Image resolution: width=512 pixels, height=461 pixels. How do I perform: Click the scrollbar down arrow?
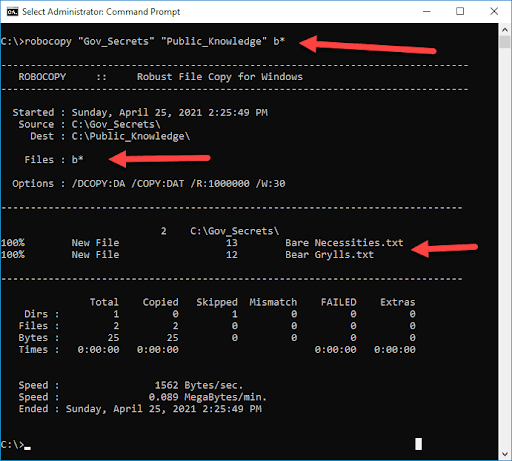(x=505, y=454)
